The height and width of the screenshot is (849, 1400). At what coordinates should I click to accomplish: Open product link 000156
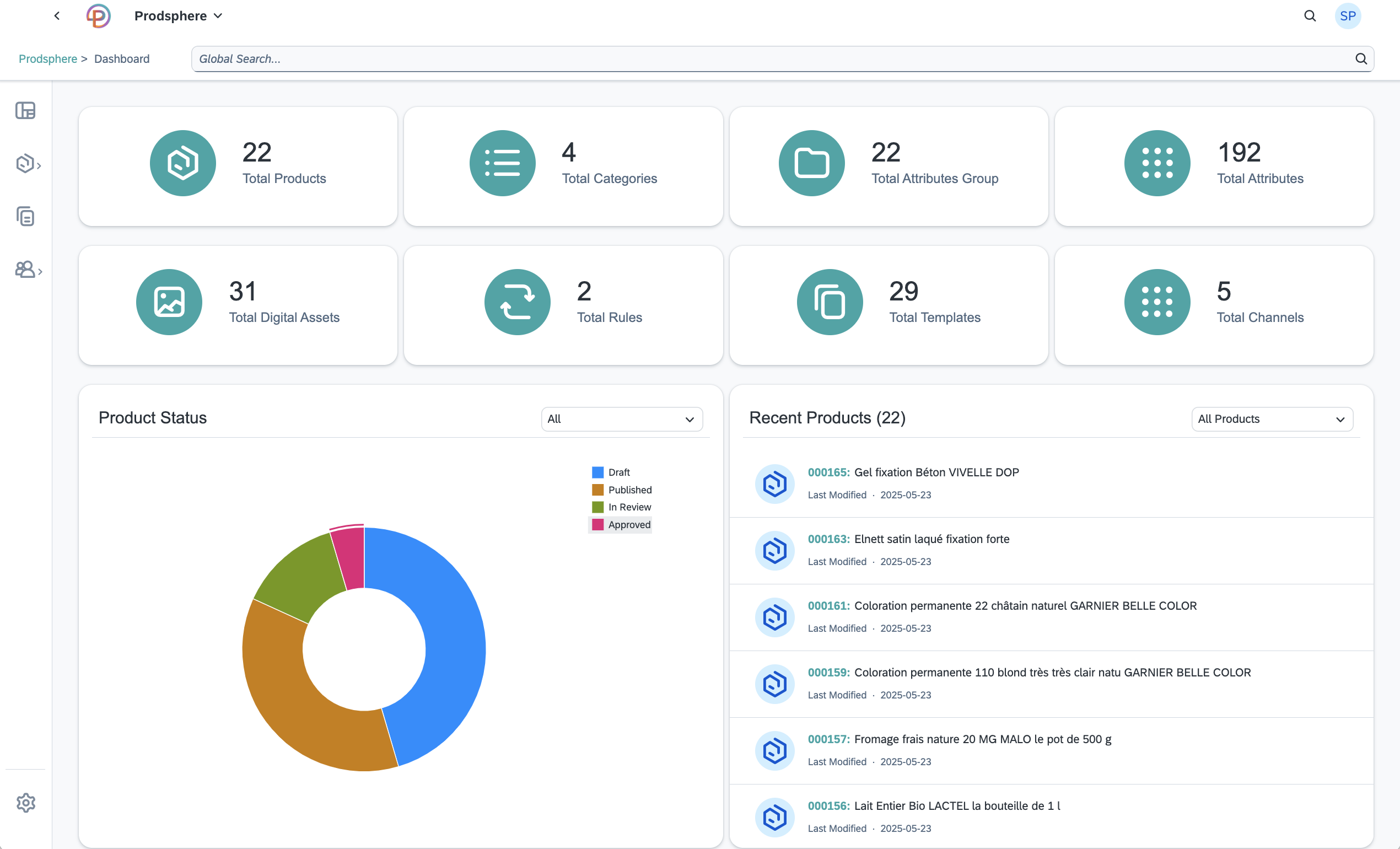[x=828, y=806]
